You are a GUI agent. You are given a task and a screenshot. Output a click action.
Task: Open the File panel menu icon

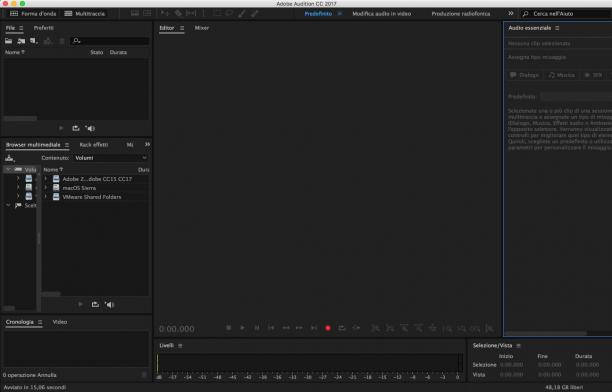click(21, 28)
